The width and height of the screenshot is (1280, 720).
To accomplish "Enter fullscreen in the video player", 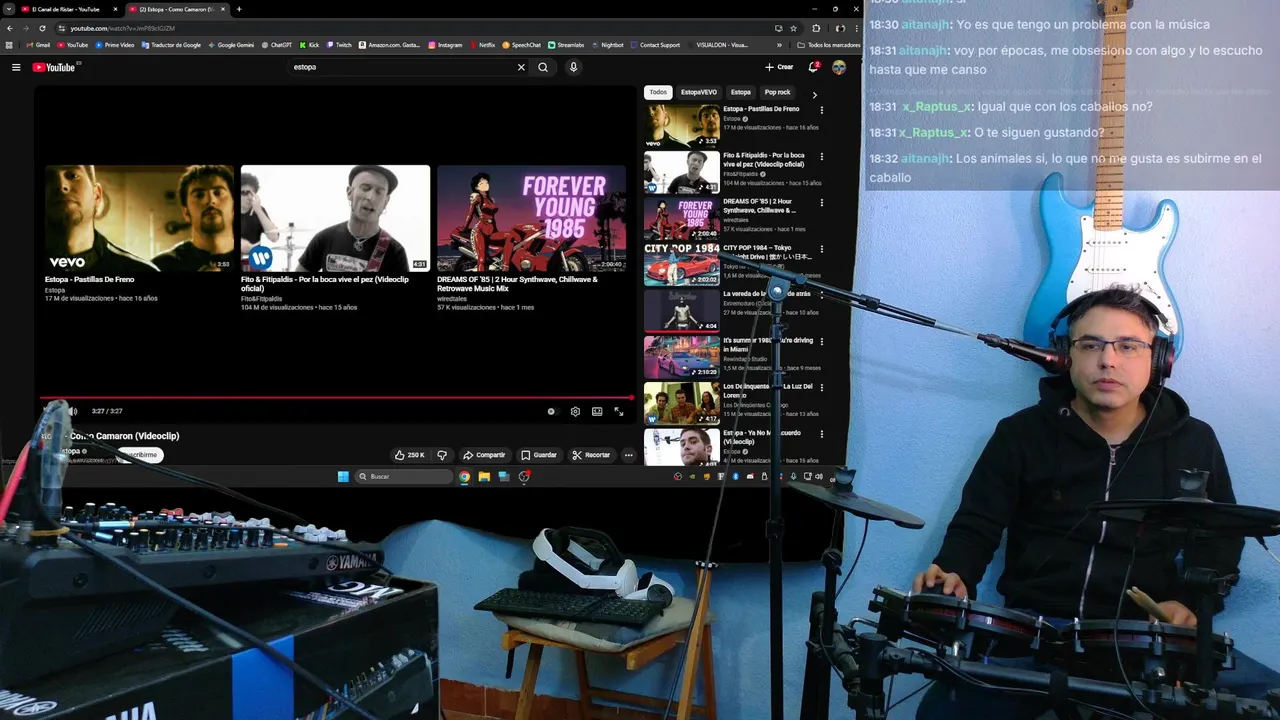I will point(619,411).
